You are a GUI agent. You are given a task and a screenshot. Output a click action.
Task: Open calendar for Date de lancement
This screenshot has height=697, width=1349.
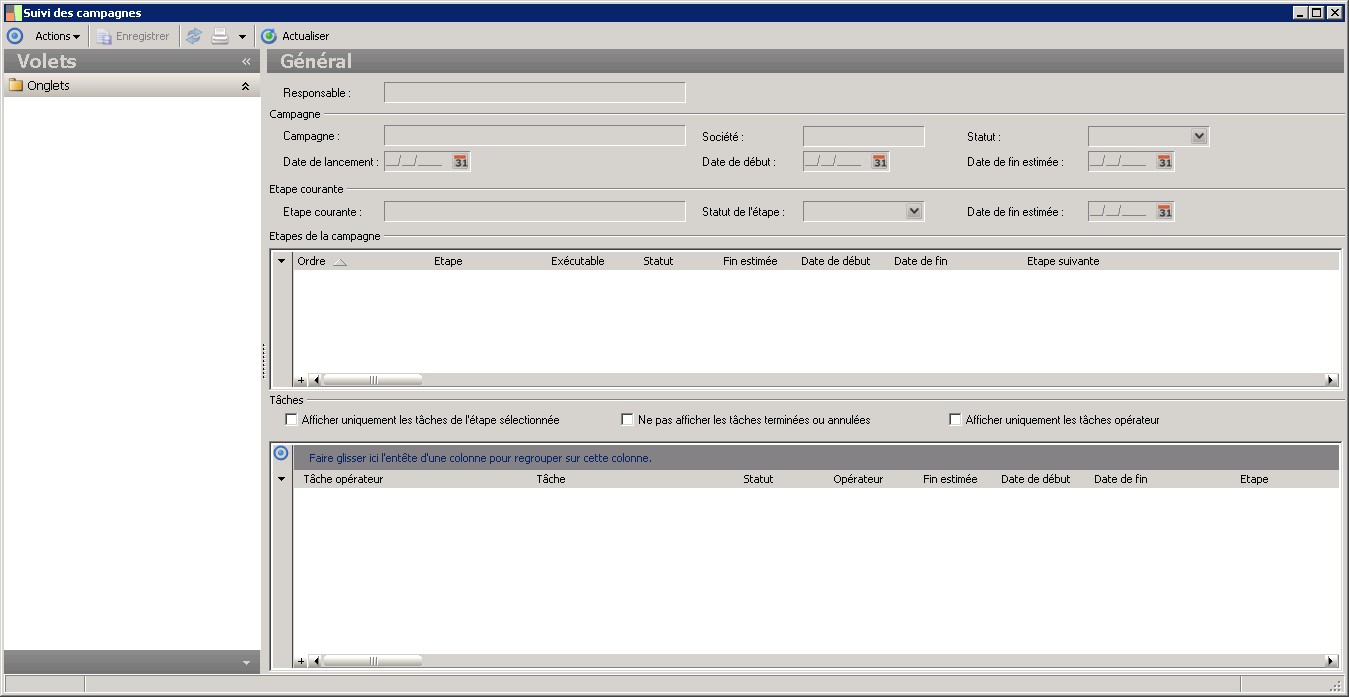[460, 162]
